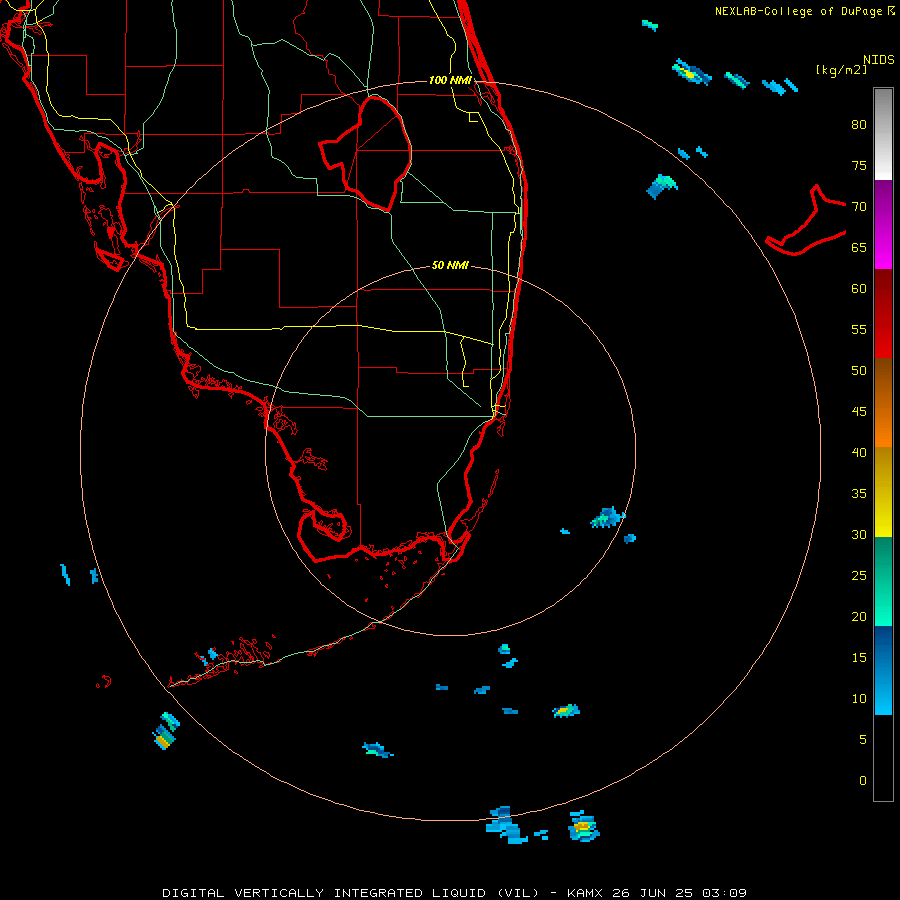
Task: Click the NEXLAB-College of DuPage credit text
Action: click(x=804, y=11)
